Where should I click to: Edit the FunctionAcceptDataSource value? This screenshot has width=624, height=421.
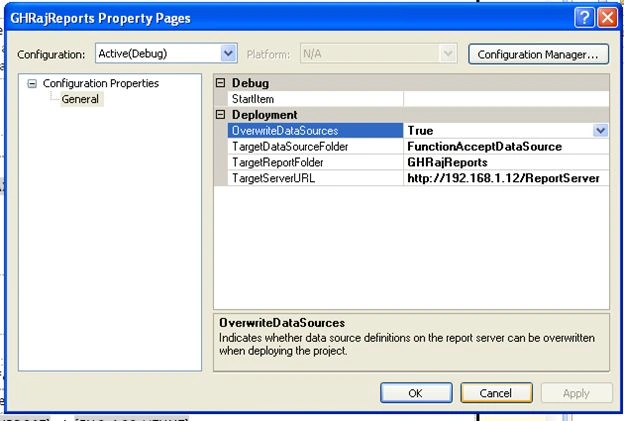pyautogui.click(x=506, y=146)
